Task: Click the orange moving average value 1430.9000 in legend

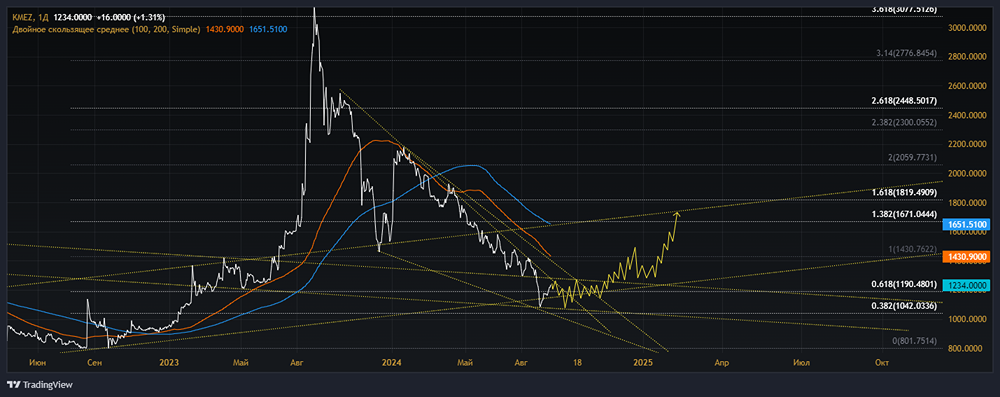Action: [224, 29]
